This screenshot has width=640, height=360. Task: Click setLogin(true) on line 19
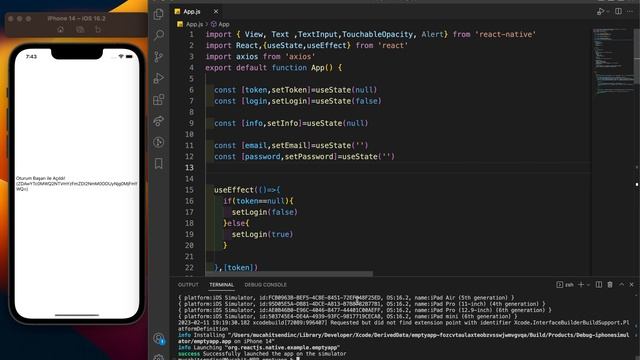click(x=262, y=234)
